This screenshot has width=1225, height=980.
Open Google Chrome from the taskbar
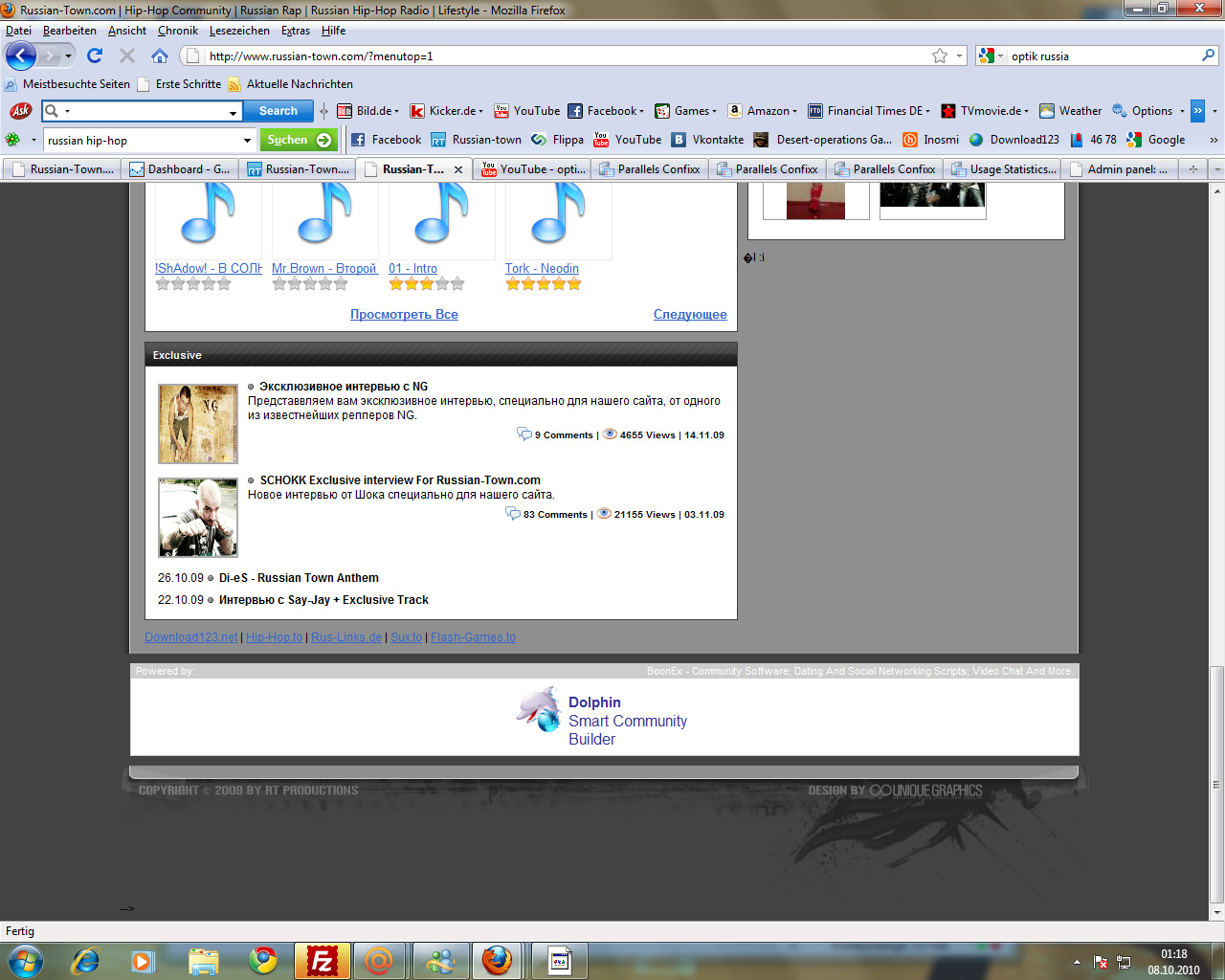[263, 960]
